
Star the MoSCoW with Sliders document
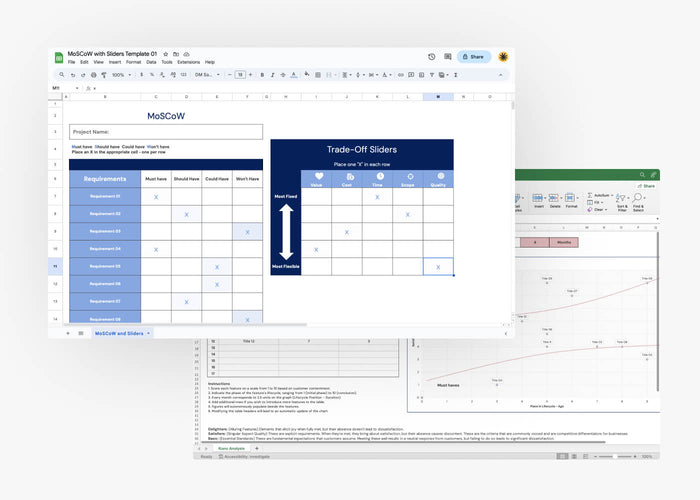pyautogui.click(x=167, y=53)
